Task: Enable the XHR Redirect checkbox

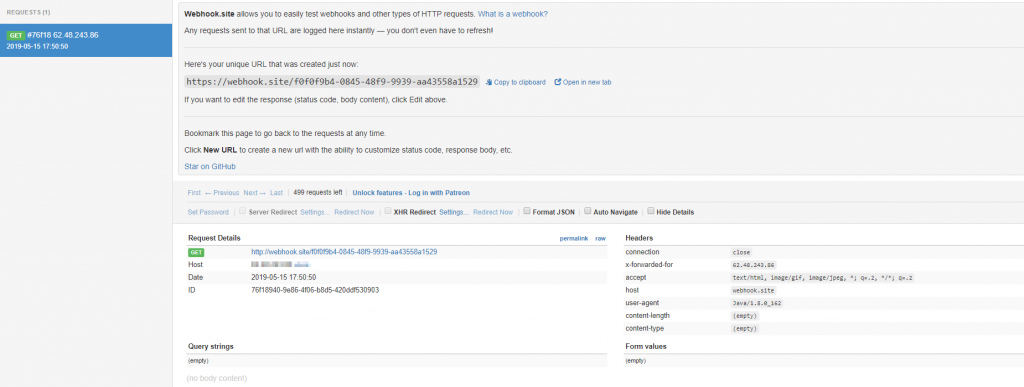Action: pos(388,211)
